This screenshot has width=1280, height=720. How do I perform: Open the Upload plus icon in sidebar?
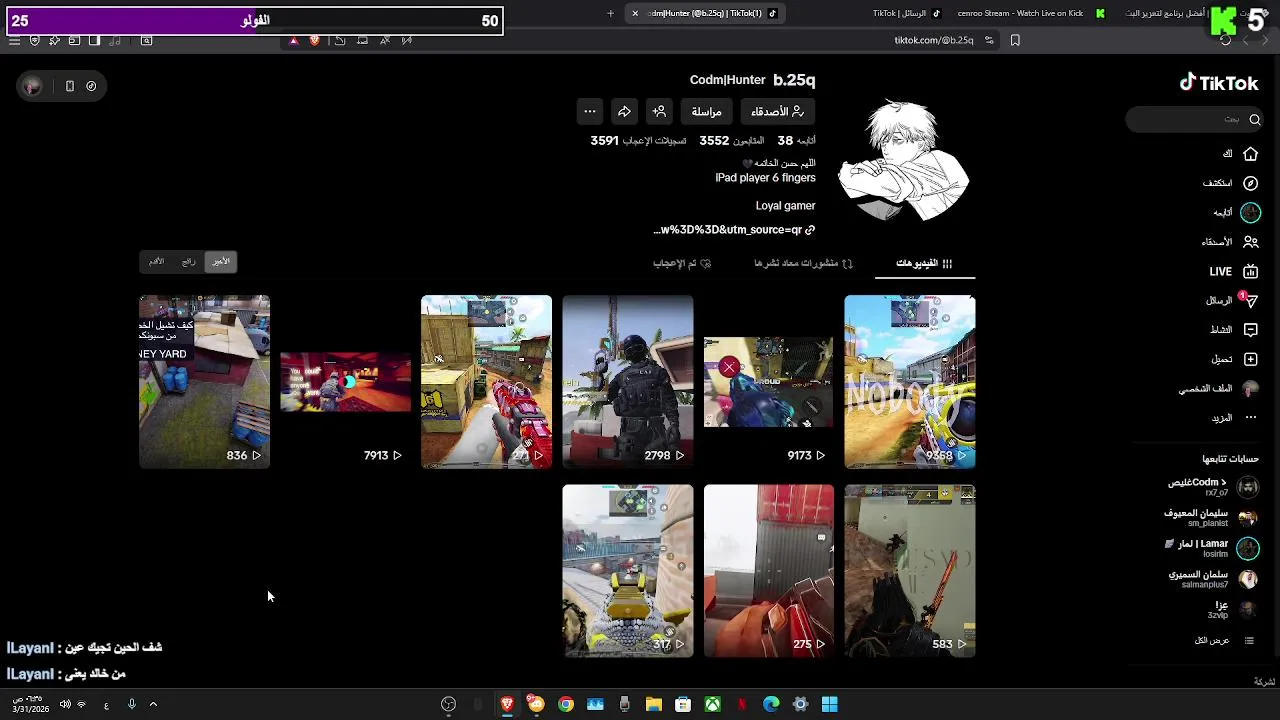[1250, 359]
